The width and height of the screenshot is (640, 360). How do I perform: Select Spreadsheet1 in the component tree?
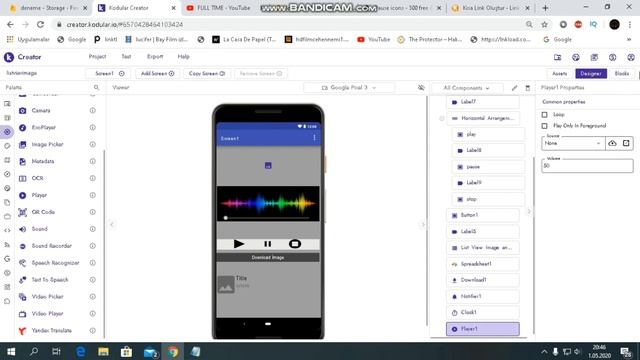click(x=483, y=264)
